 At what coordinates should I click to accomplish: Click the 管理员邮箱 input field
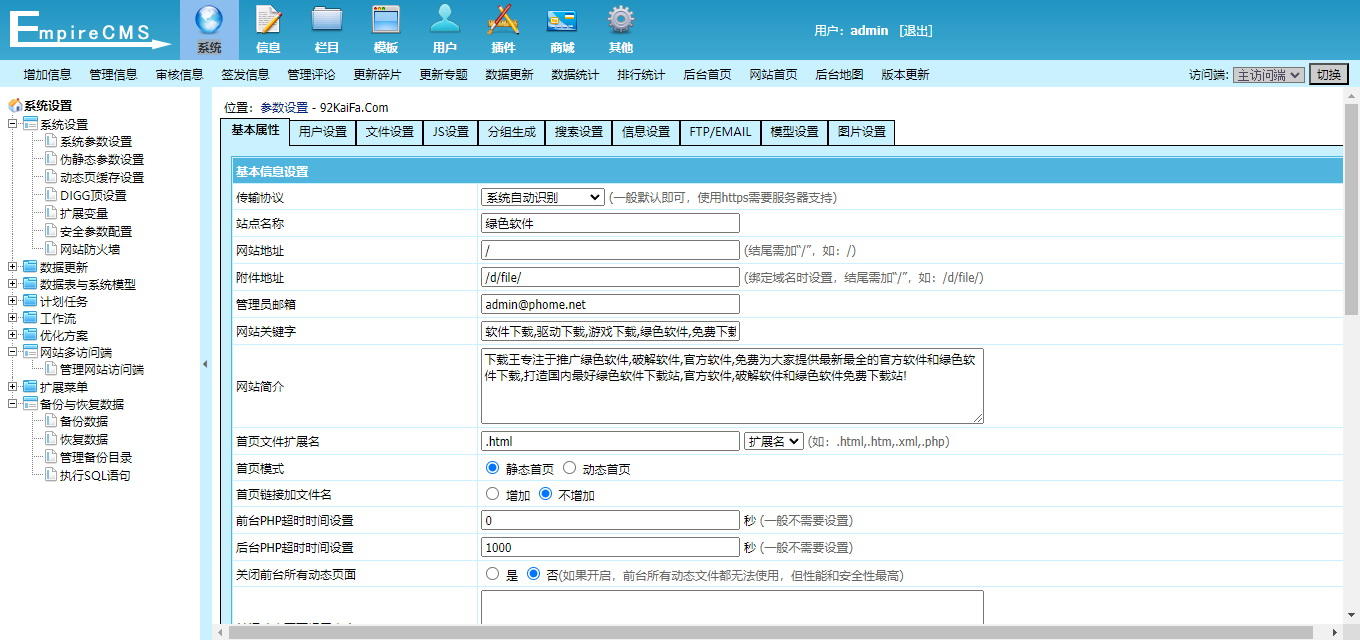click(610, 304)
